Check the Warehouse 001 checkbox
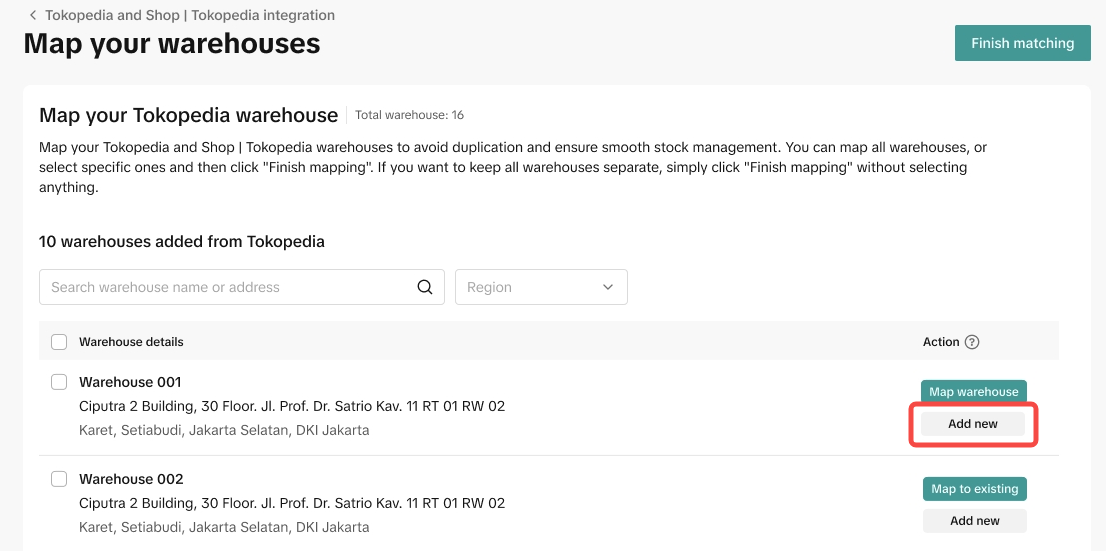The width and height of the screenshot is (1106, 551). click(x=59, y=382)
